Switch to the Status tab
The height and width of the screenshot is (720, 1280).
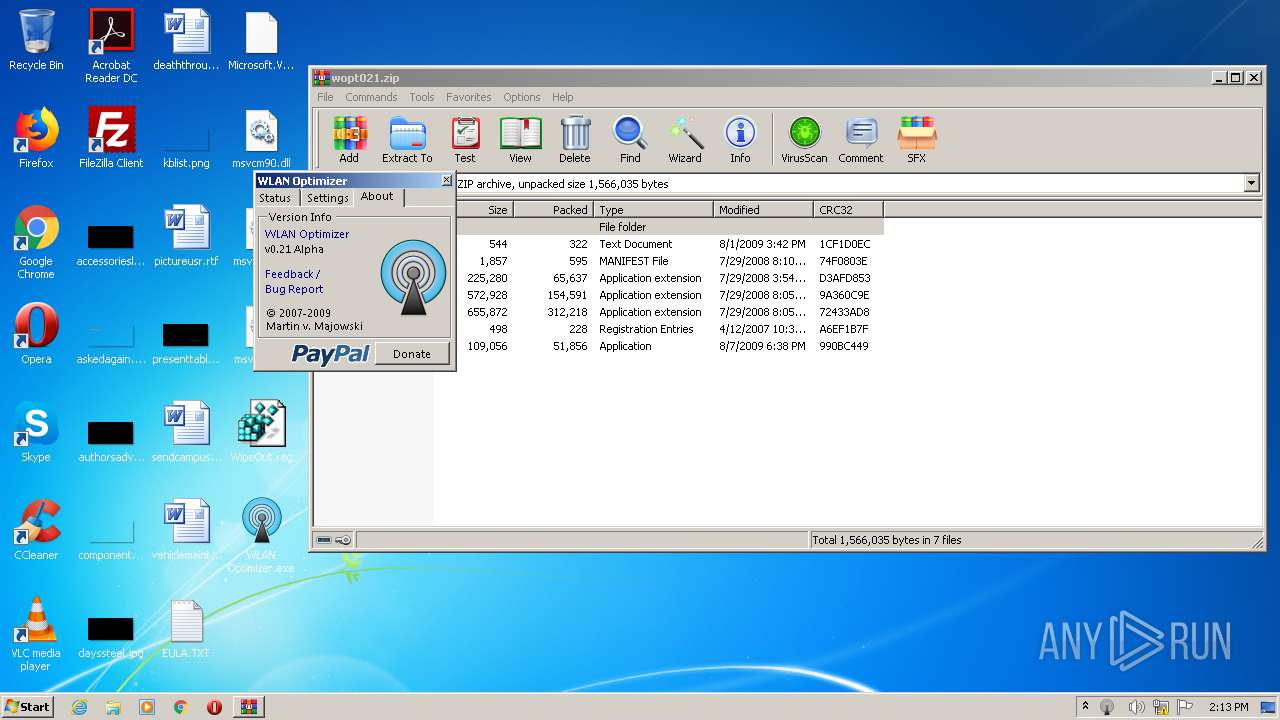point(275,198)
